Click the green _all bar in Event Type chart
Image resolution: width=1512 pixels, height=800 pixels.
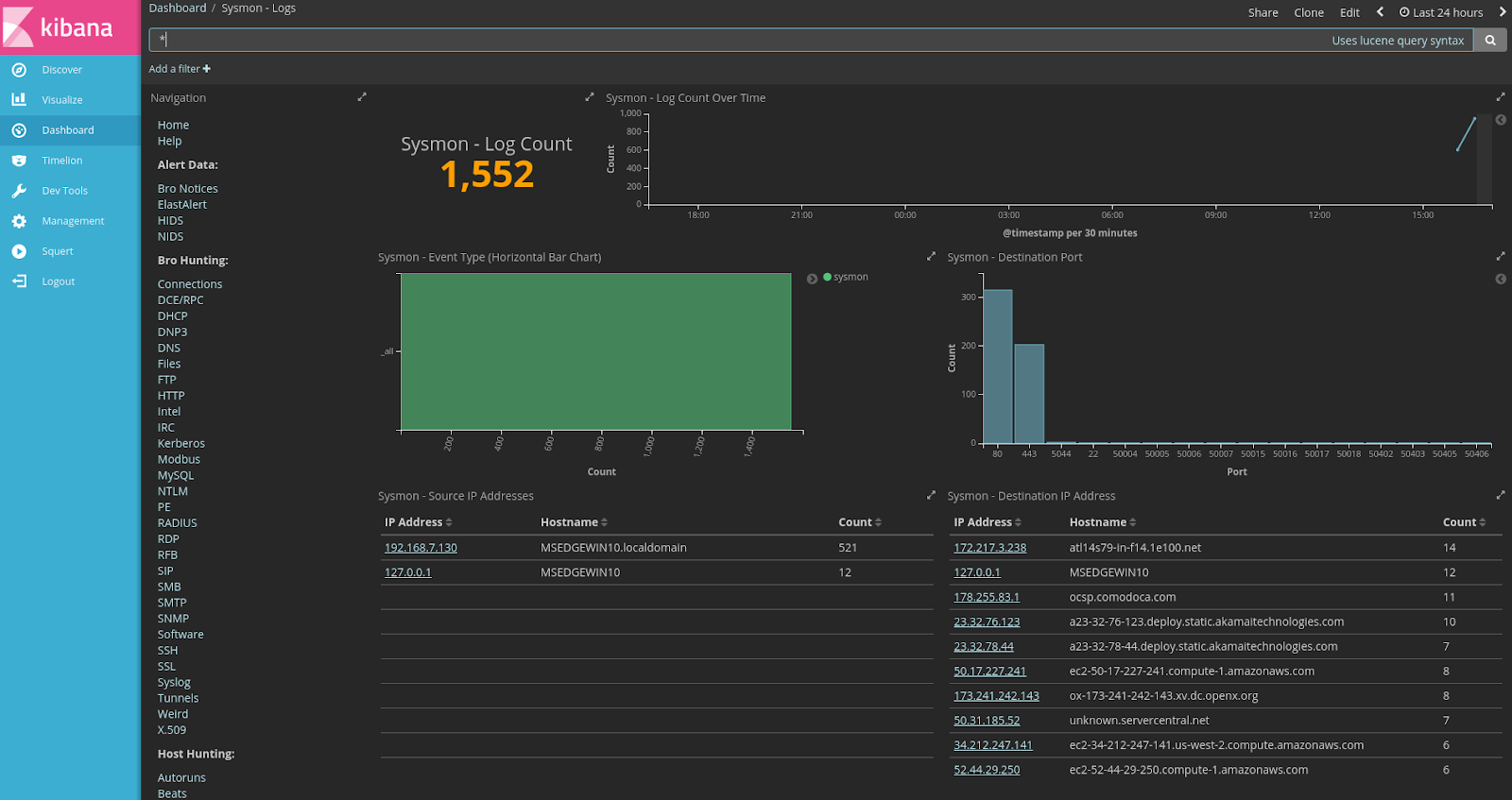(x=595, y=351)
